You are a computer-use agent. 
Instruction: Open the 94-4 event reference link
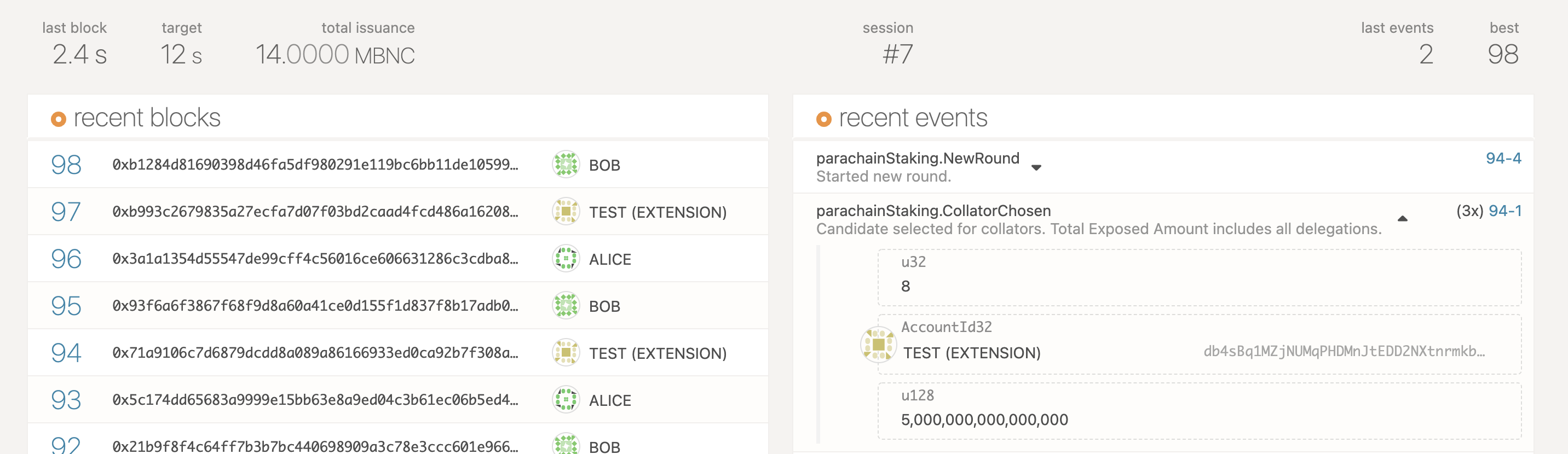1503,159
